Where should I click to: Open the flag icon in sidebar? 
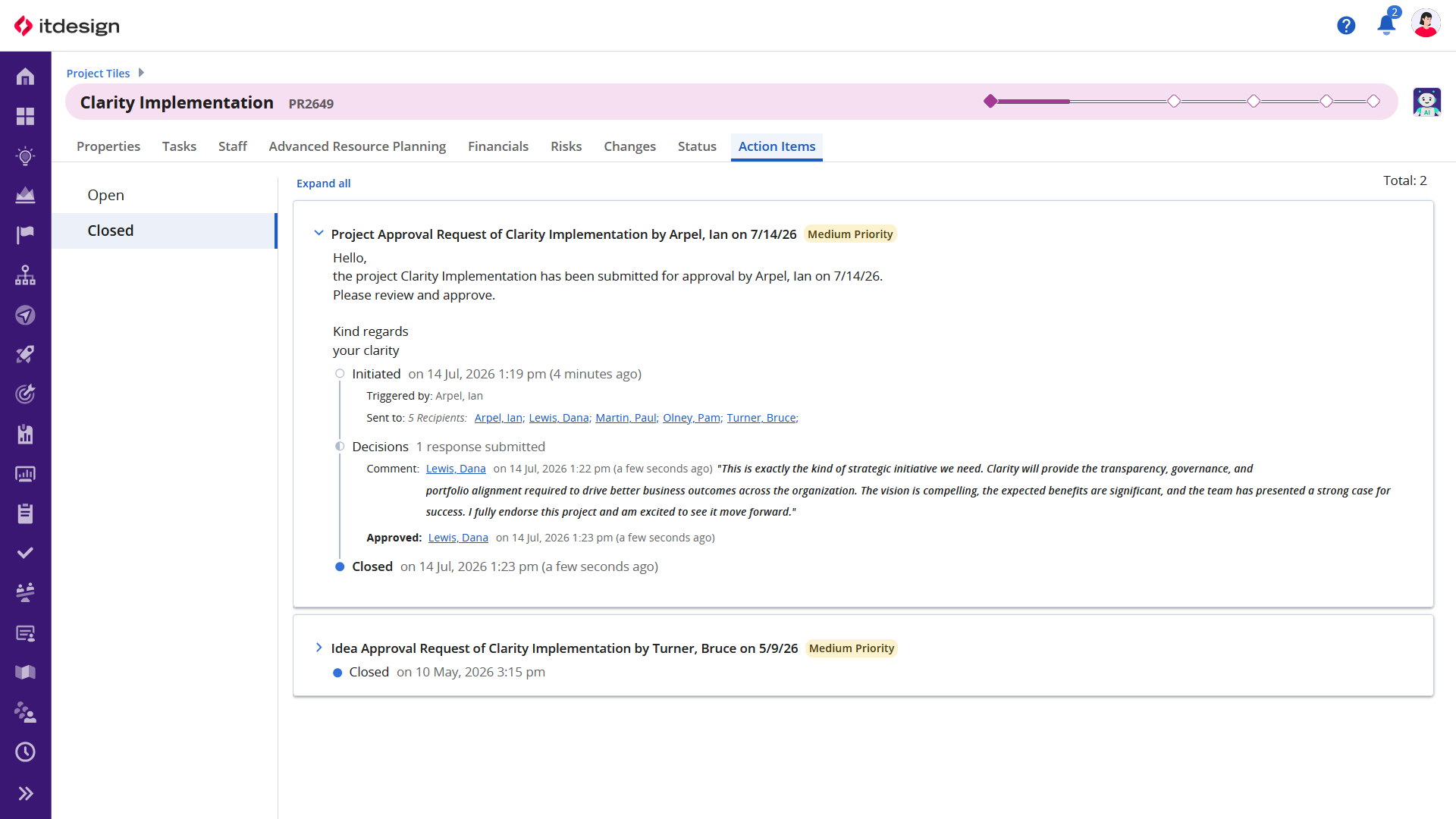tap(25, 235)
